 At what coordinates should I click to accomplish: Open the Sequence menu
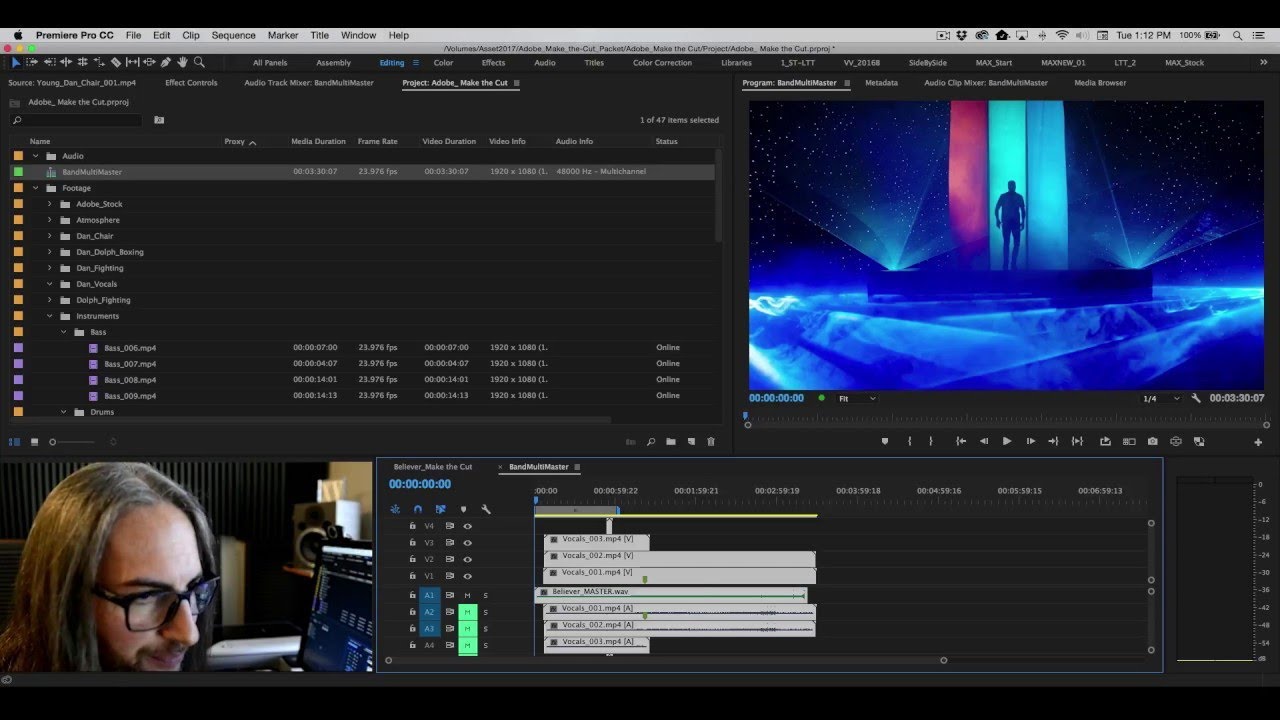click(x=233, y=35)
